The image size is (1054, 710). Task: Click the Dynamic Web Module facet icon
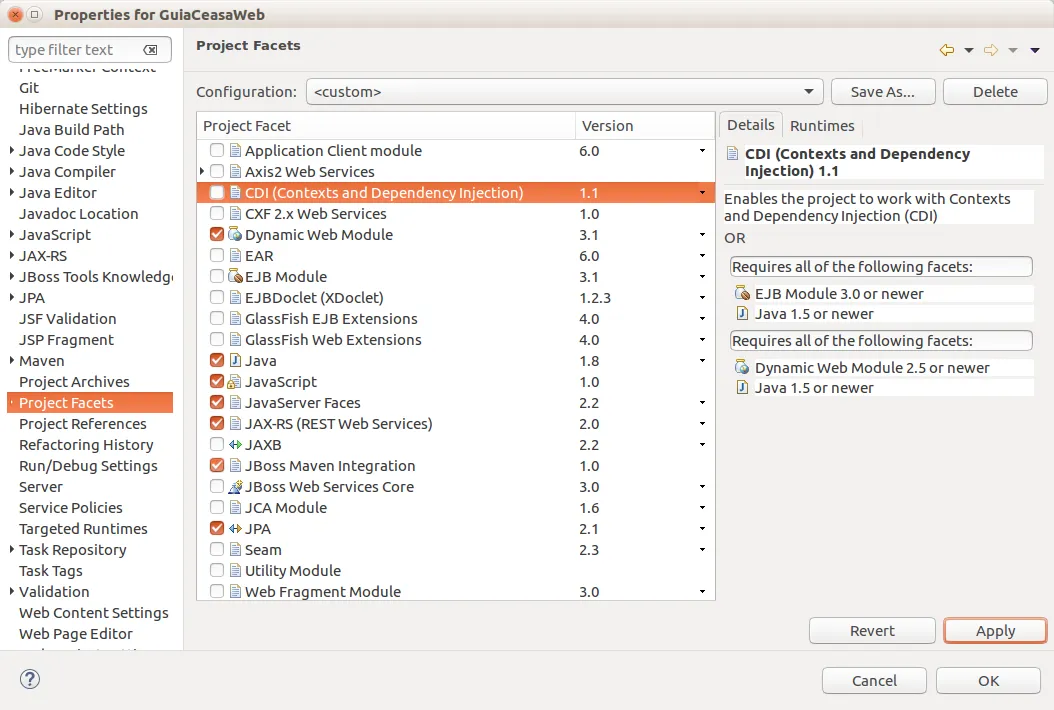pyautogui.click(x=235, y=235)
